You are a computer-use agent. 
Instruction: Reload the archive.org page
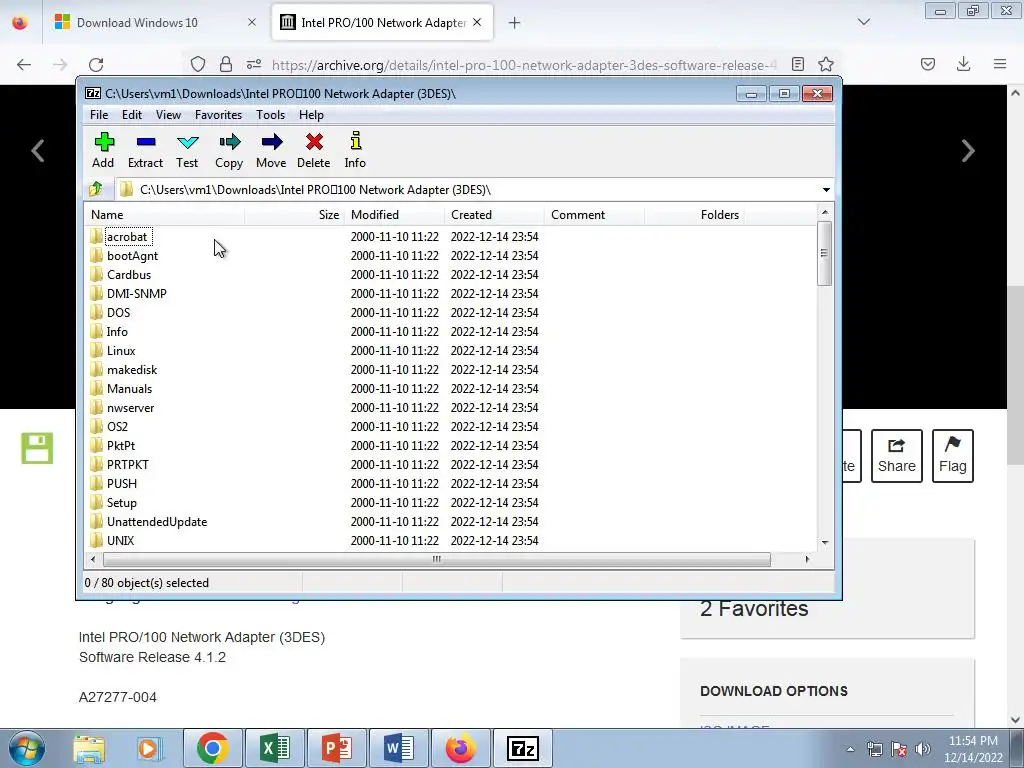[x=96, y=64]
